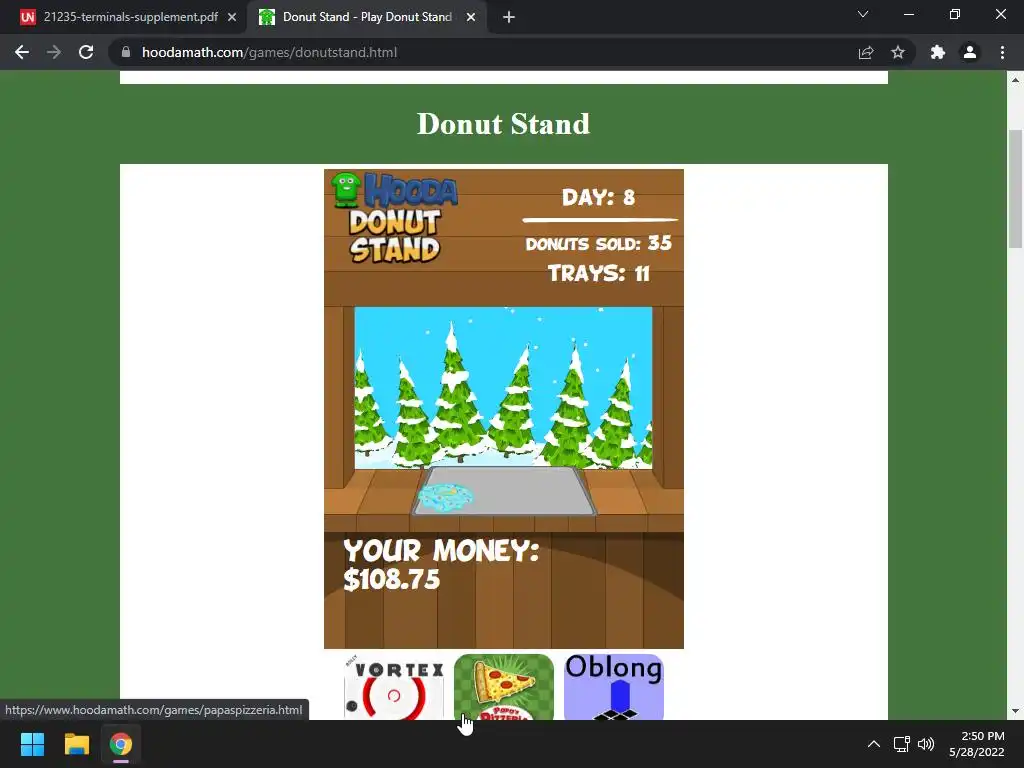Select the Donut Stand tab
The height and width of the screenshot is (768, 1024).
click(367, 17)
